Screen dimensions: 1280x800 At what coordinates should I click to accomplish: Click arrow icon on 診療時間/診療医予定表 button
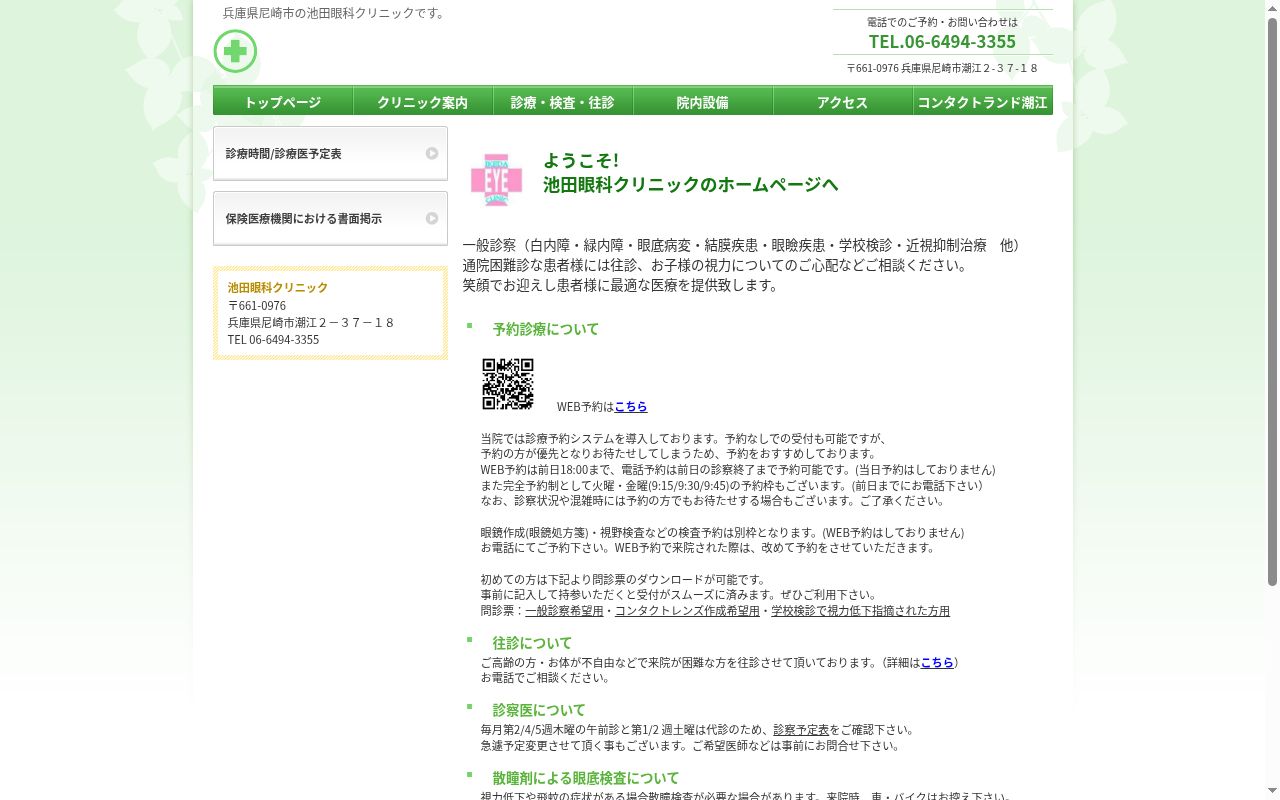pos(432,153)
